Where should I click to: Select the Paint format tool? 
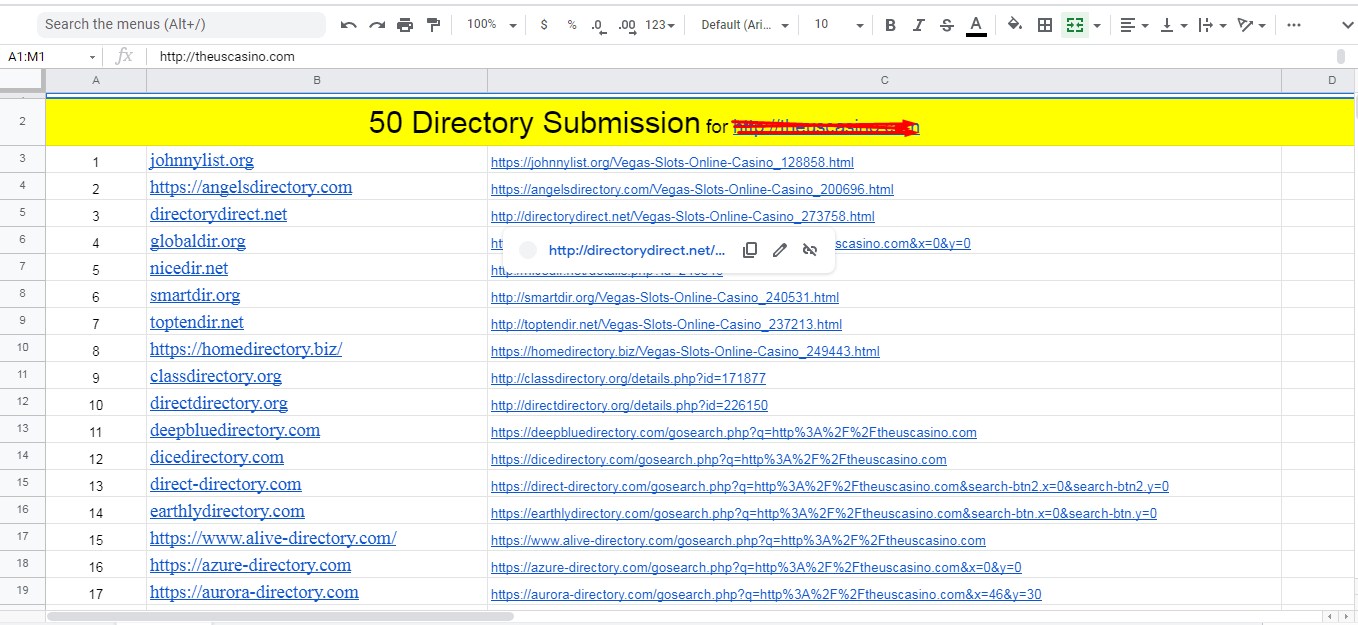[433, 24]
